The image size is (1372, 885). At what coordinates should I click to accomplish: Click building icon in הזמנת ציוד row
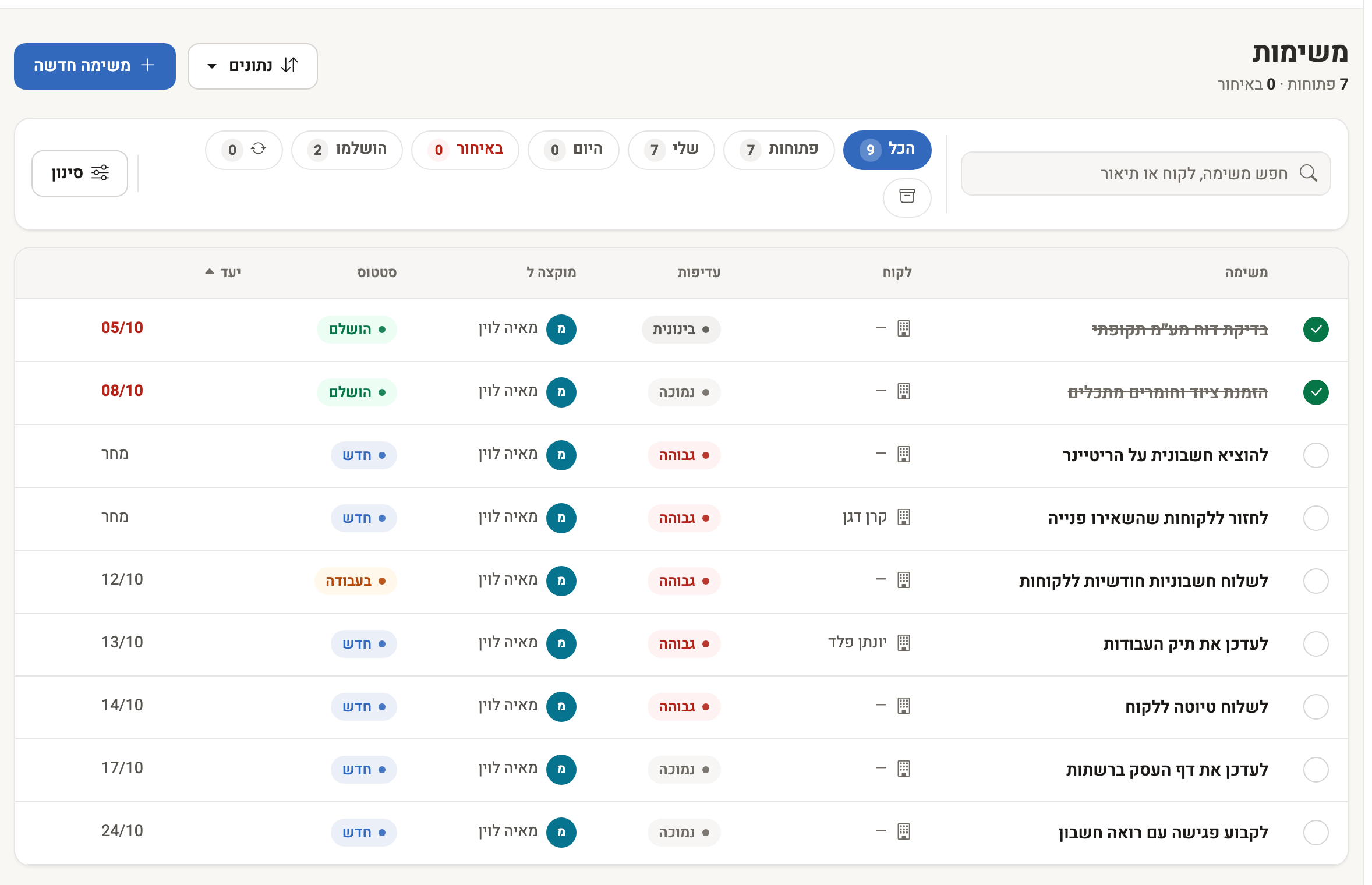903,391
